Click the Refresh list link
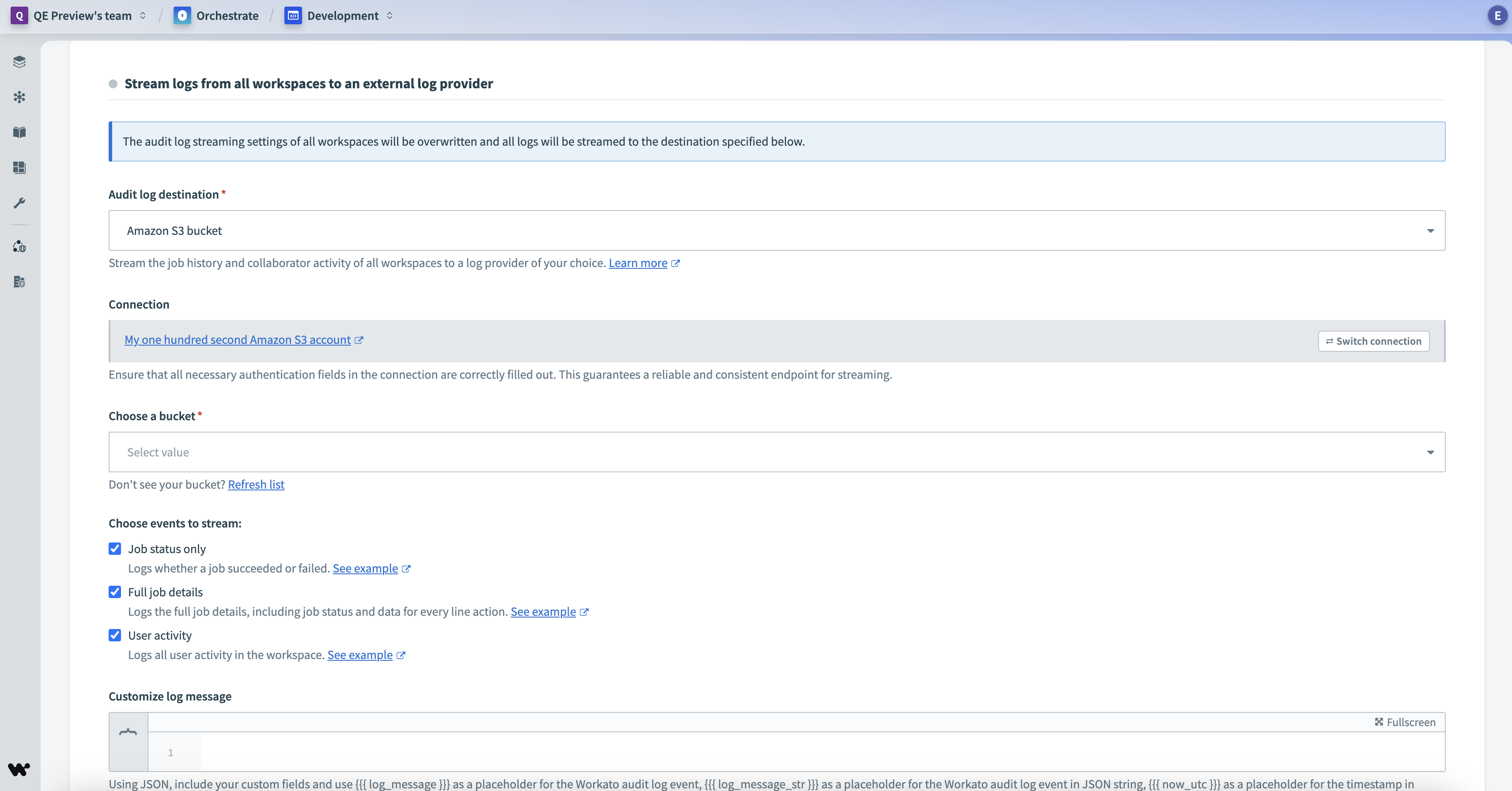Screen dimensions: 1512x791 (256, 484)
